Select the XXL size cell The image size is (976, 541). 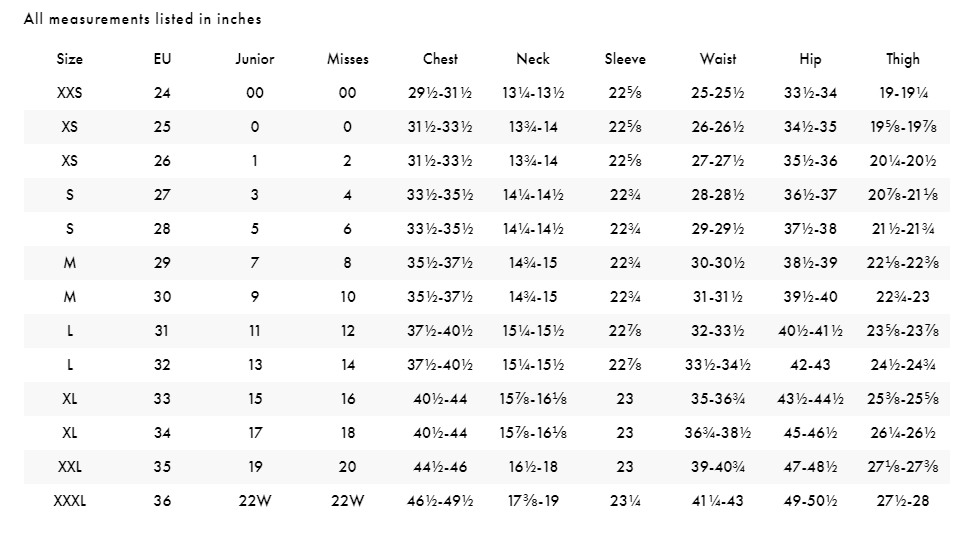(x=70, y=467)
